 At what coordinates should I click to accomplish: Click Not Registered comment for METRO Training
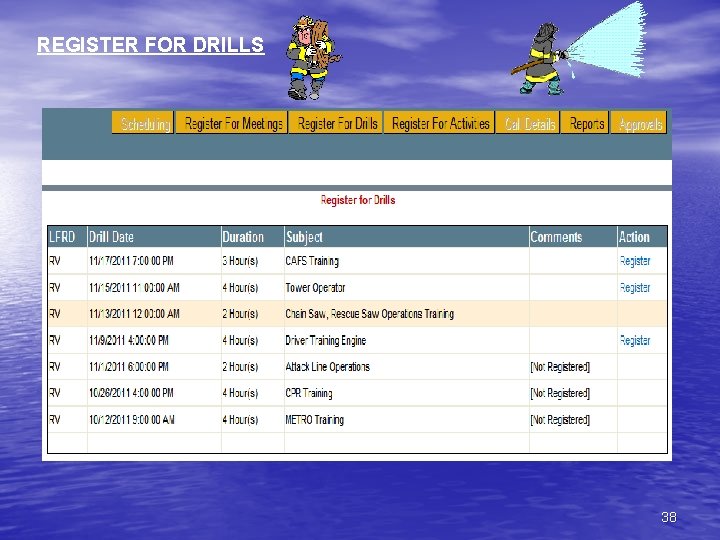pyautogui.click(x=560, y=420)
